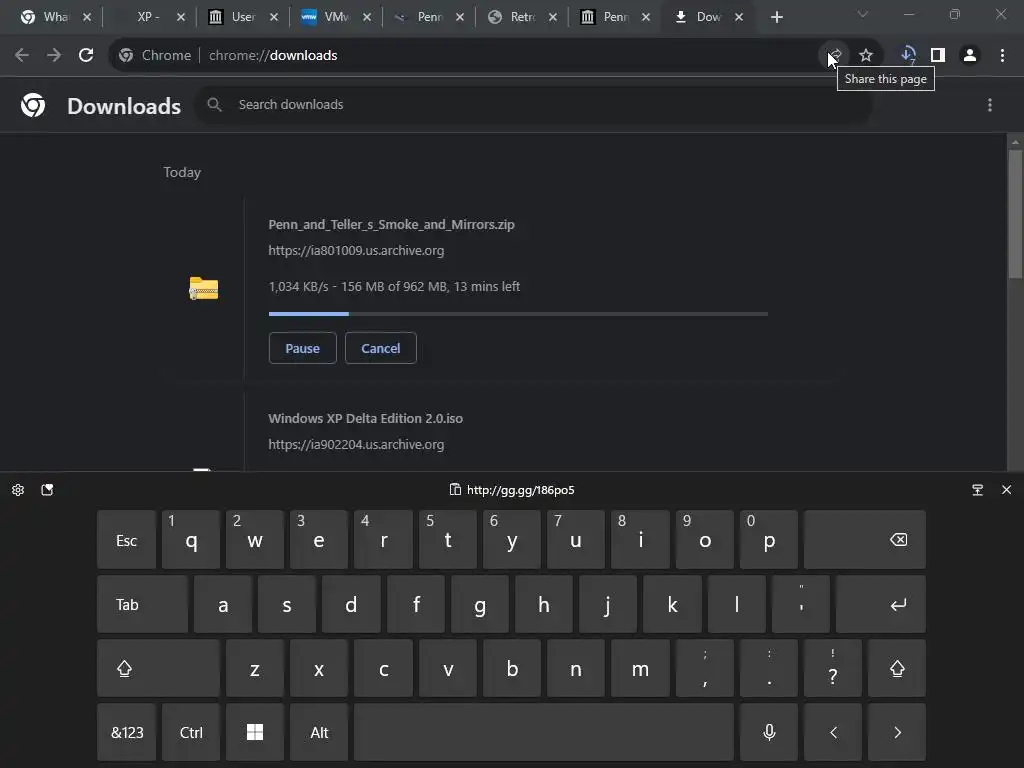
Task: Open the ia902204.us.archive.org link
Action: click(356, 445)
